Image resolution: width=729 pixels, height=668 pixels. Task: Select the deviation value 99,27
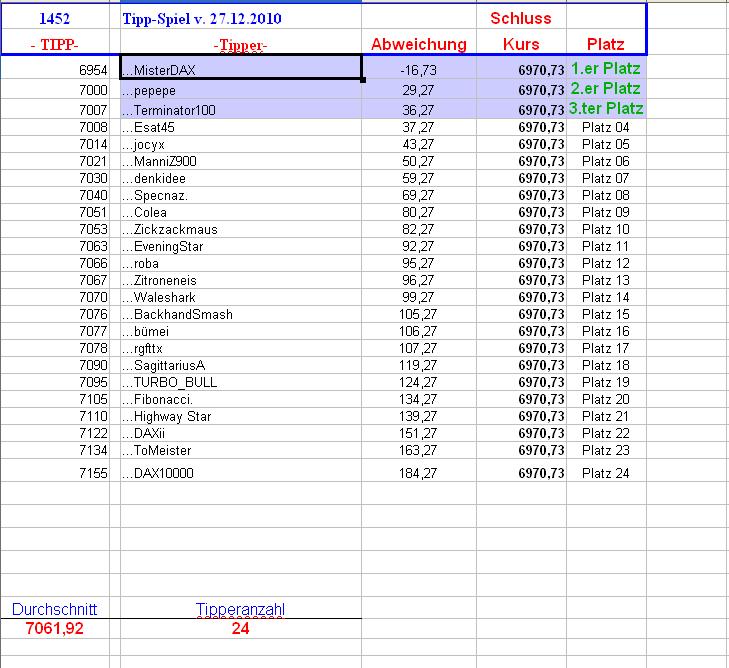[x=419, y=298]
